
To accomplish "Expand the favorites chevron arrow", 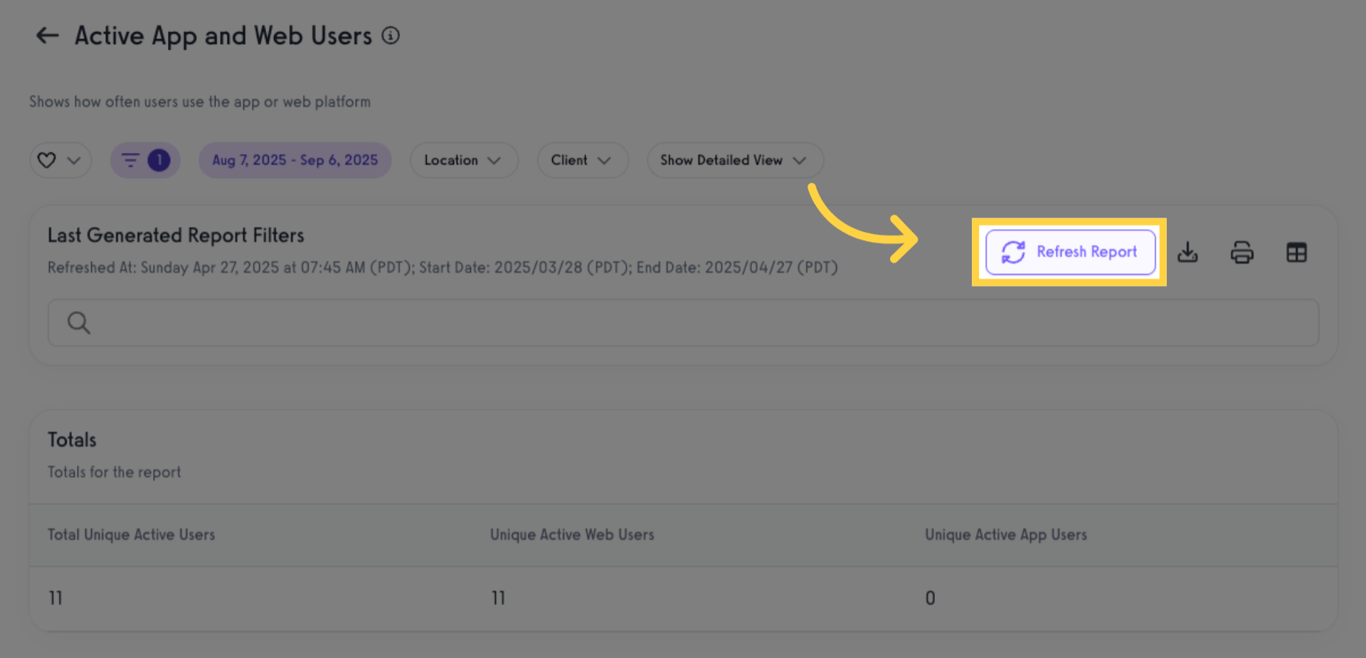I will pos(74,160).
